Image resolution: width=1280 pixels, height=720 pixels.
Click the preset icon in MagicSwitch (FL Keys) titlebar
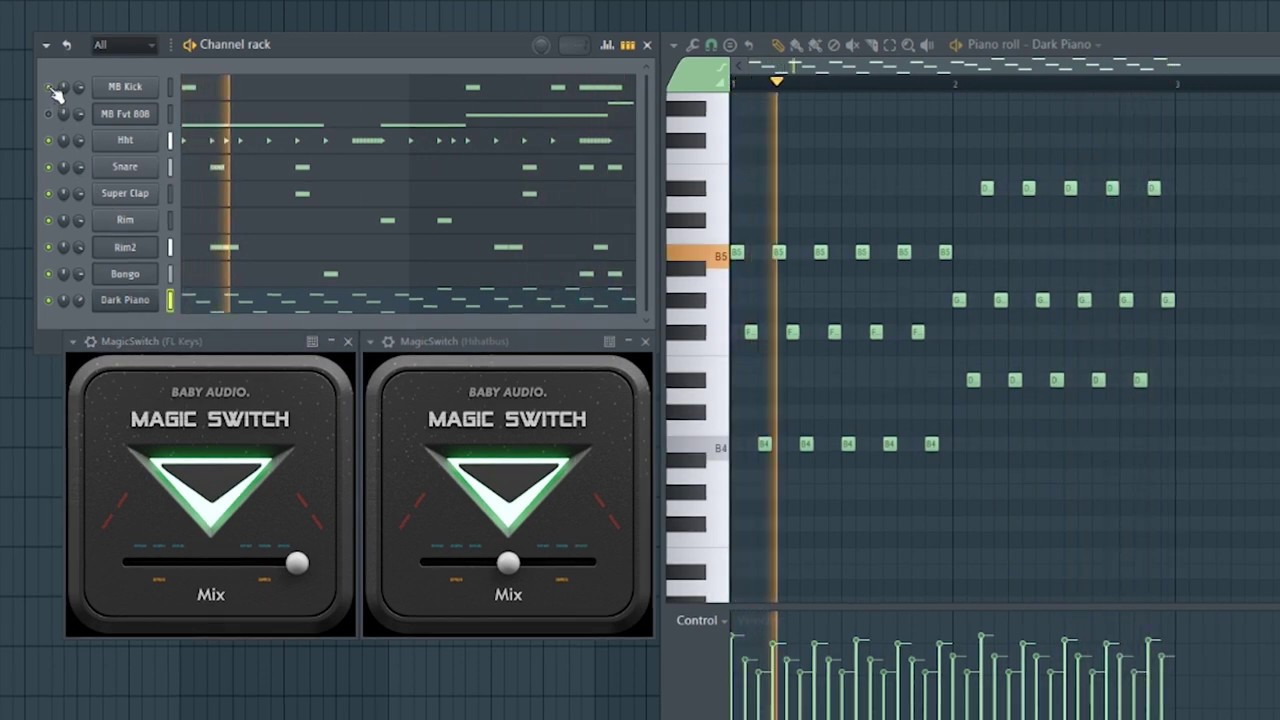(x=312, y=342)
